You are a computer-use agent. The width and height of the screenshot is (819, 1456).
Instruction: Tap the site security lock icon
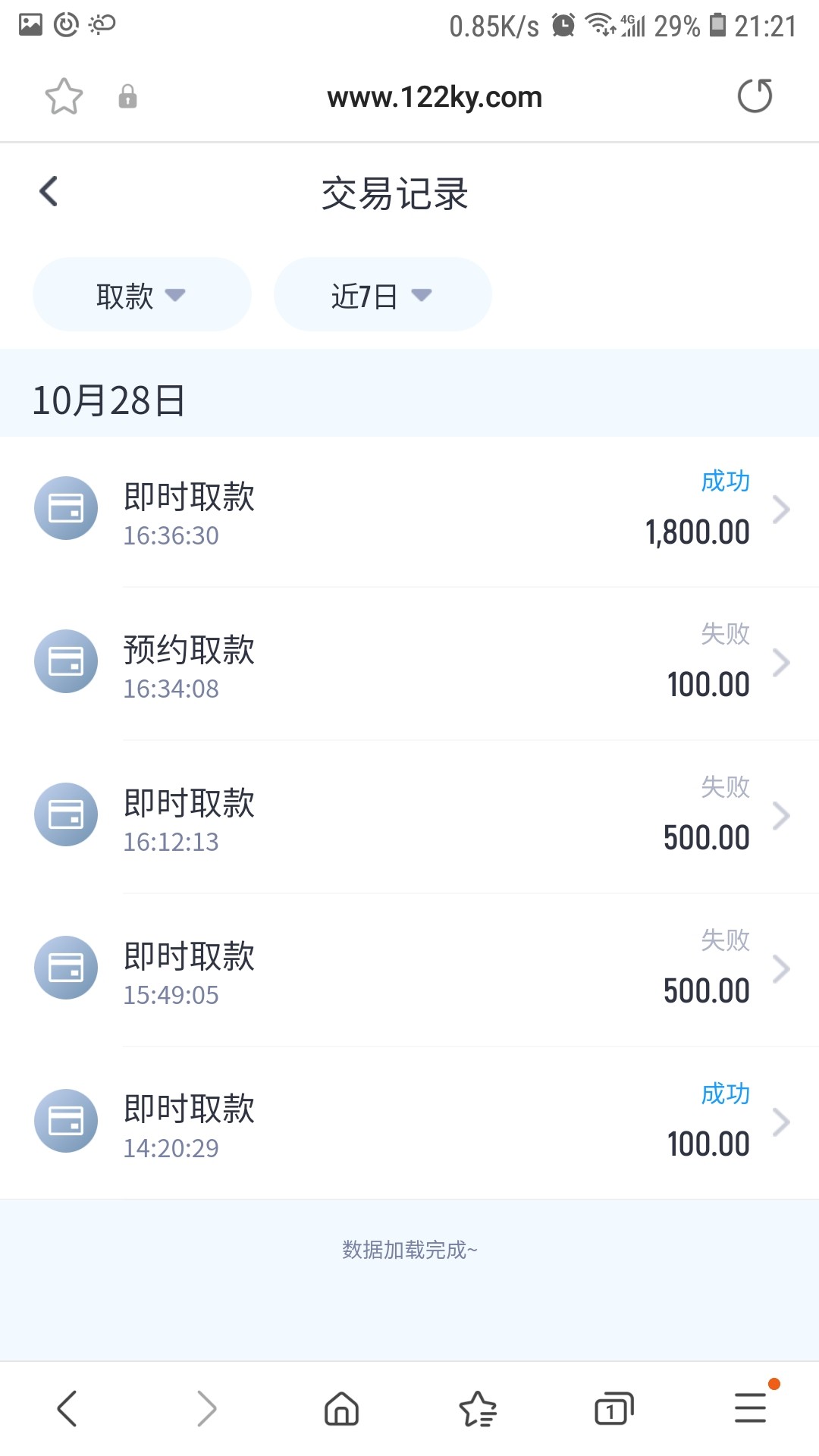127,96
